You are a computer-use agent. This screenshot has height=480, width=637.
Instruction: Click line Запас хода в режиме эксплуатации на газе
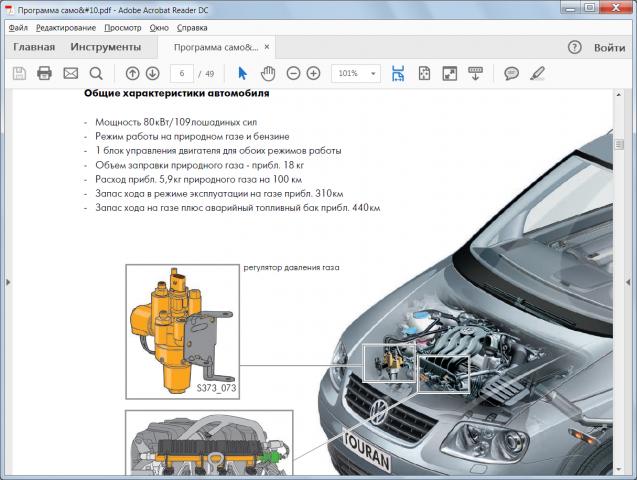(x=219, y=193)
